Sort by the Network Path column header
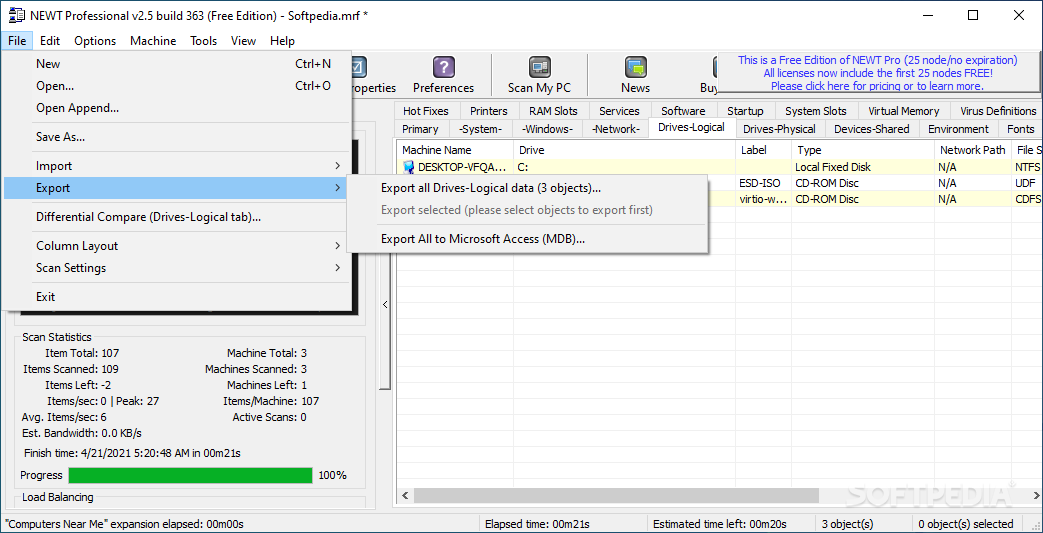 click(972, 150)
